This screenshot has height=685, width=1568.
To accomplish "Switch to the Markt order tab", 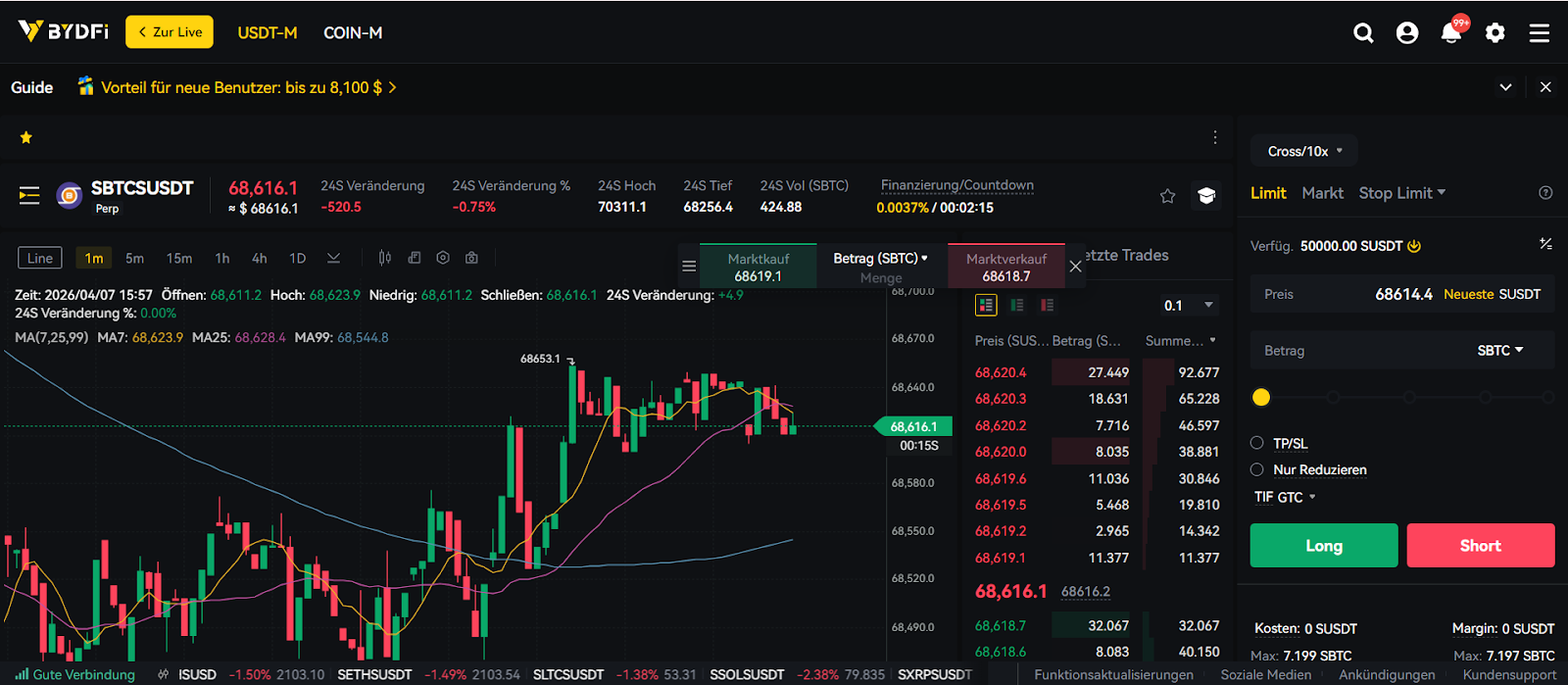I will point(1322,193).
